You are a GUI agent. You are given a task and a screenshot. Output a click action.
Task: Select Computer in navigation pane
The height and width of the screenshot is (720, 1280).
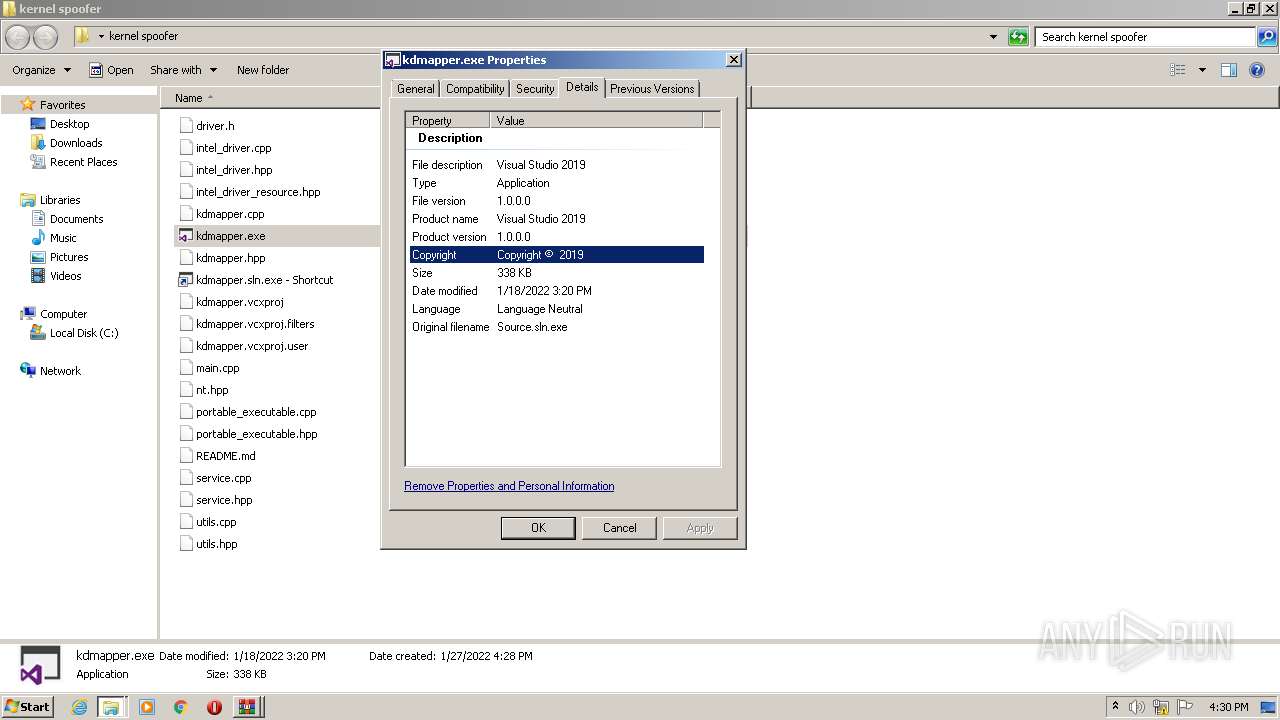pos(63,314)
